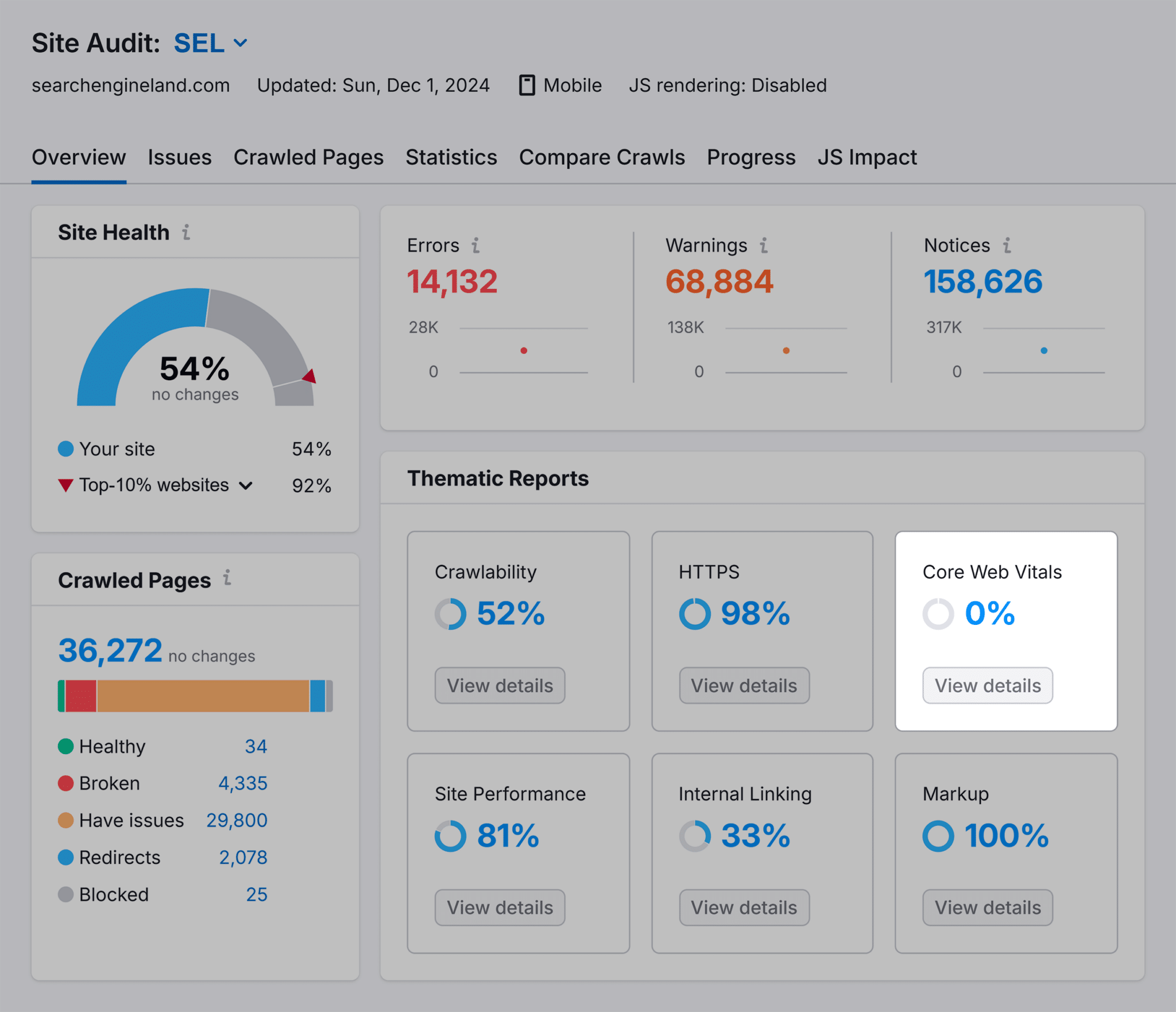This screenshot has height=1012, width=1176.
Task: Click the searchengineland.com domain text
Action: 131,86
